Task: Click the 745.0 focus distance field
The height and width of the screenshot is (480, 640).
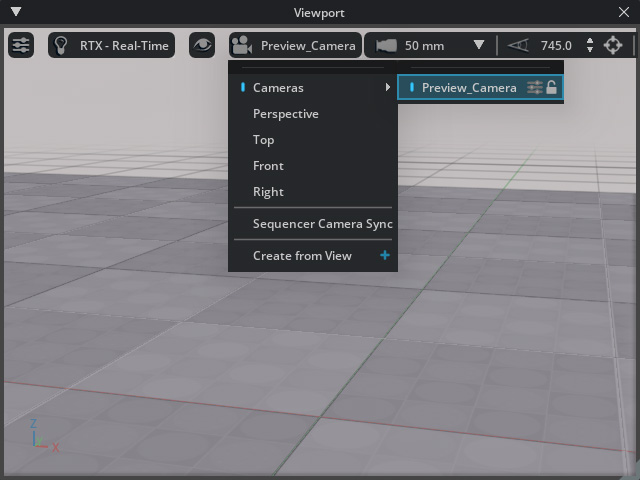Action: (556, 45)
